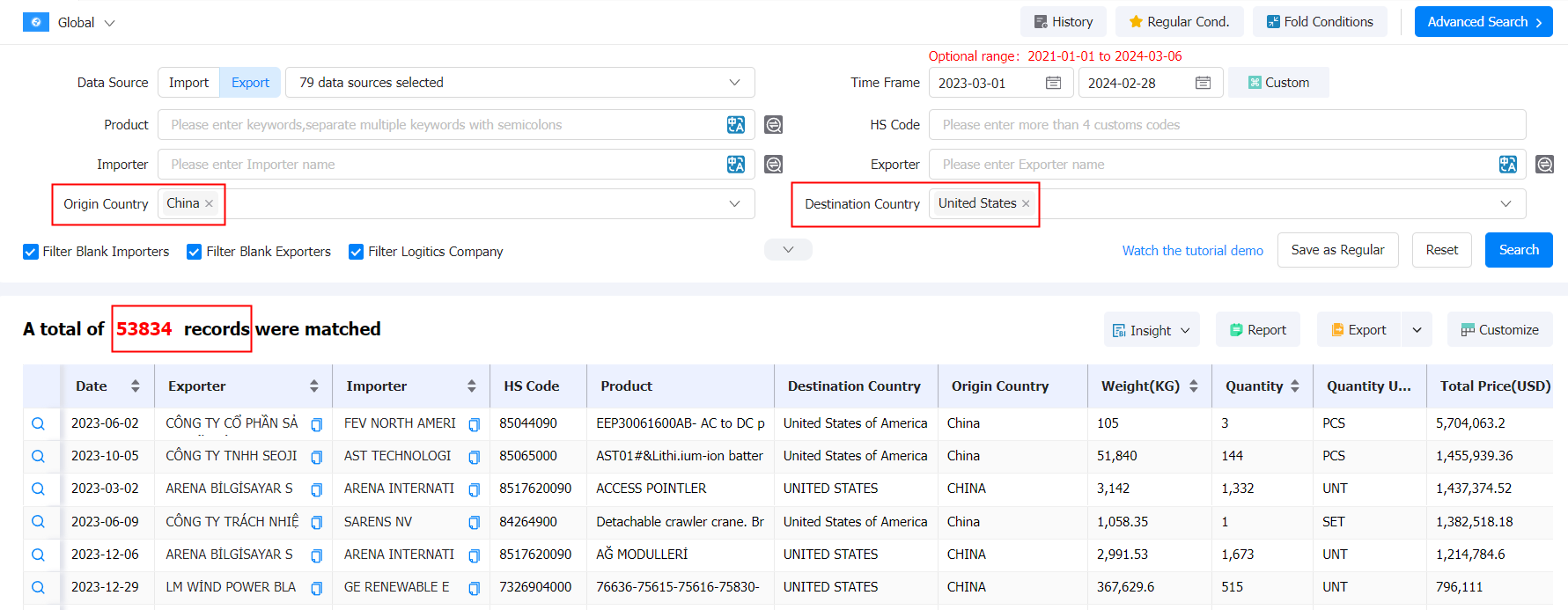
Task: Open calendar icon for end date 2024-02-28
Action: tap(1203, 83)
